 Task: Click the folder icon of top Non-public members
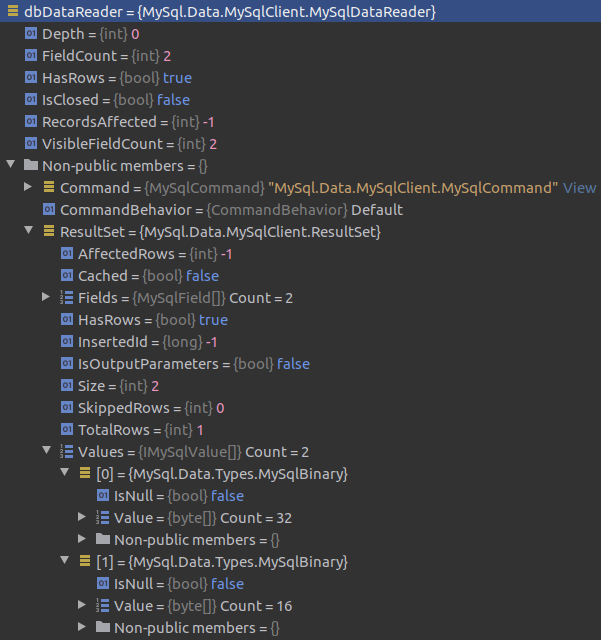[31, 165]
